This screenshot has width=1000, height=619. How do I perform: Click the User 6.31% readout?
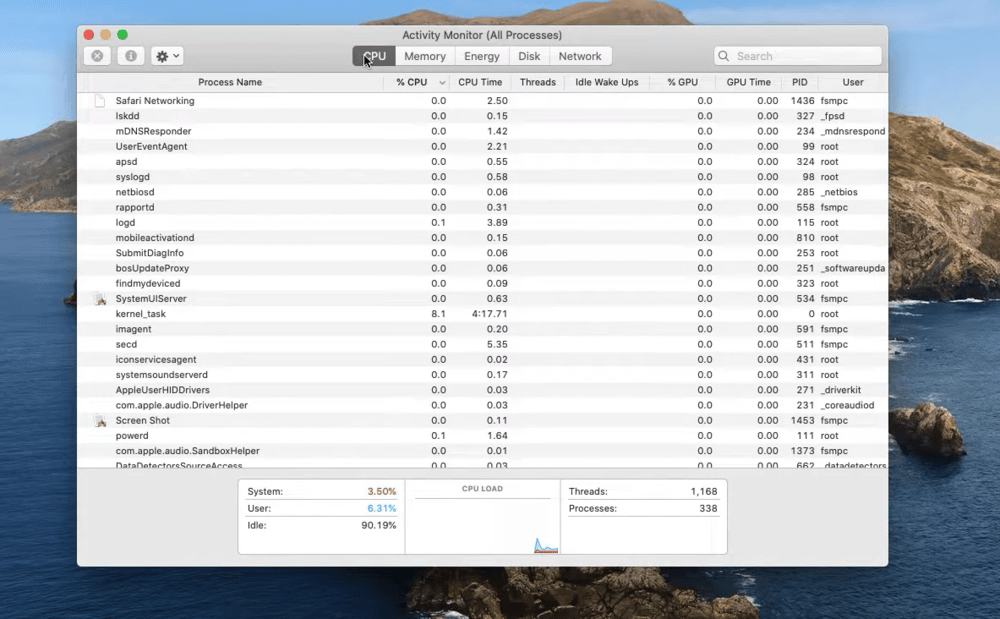pyautogui.click(x=321, y=508)
